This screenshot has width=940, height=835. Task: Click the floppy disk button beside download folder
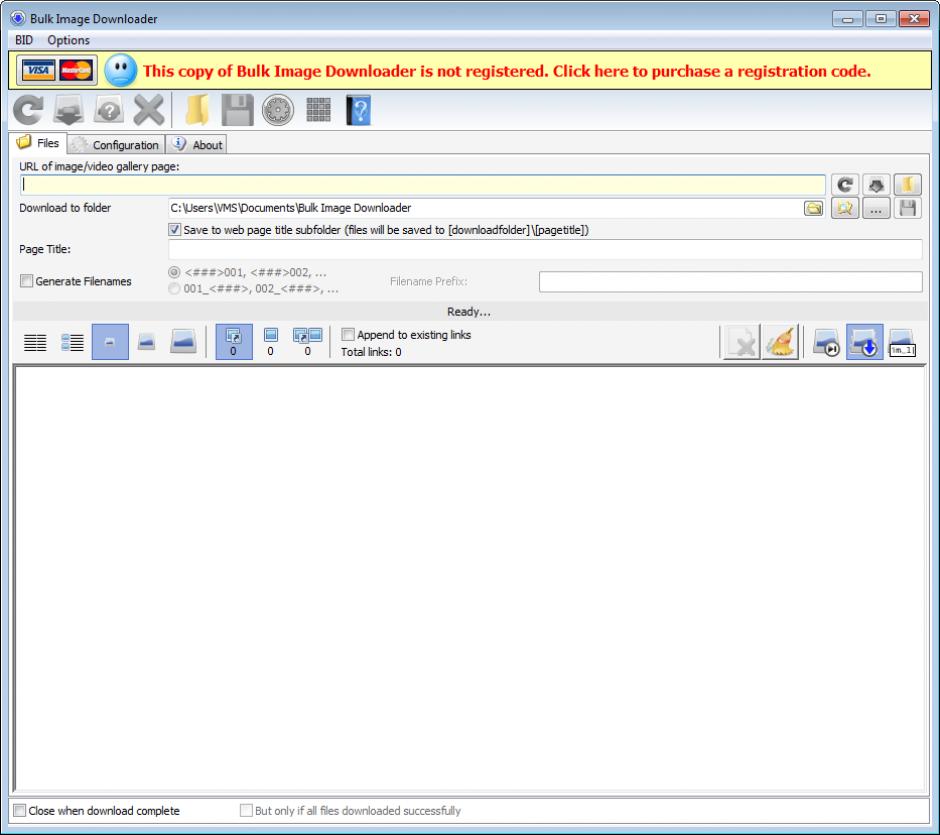907,209
